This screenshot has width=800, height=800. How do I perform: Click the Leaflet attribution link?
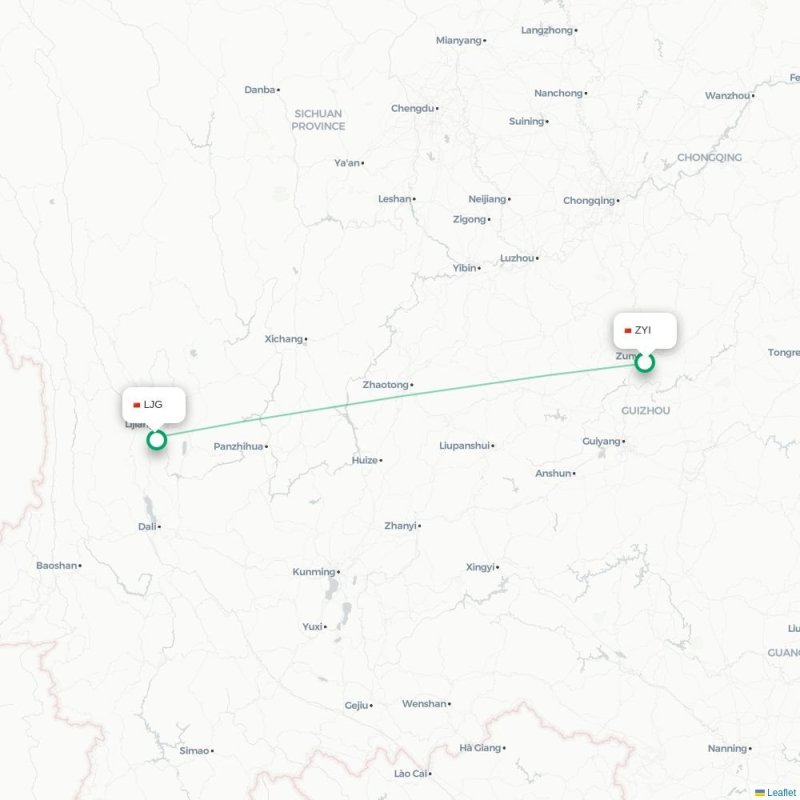[781, 792]
